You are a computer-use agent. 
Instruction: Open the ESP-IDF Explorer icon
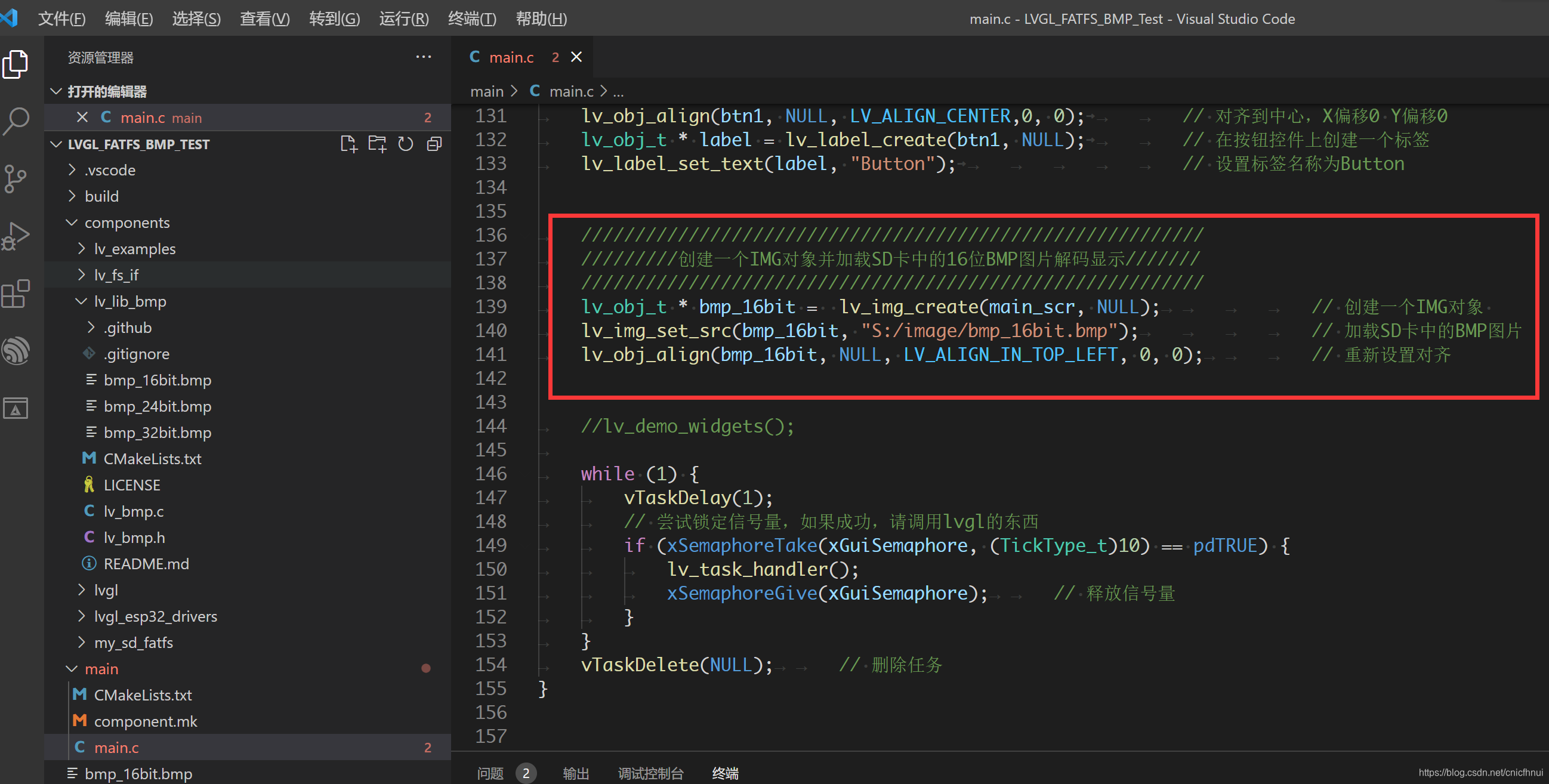pos(16,351)
